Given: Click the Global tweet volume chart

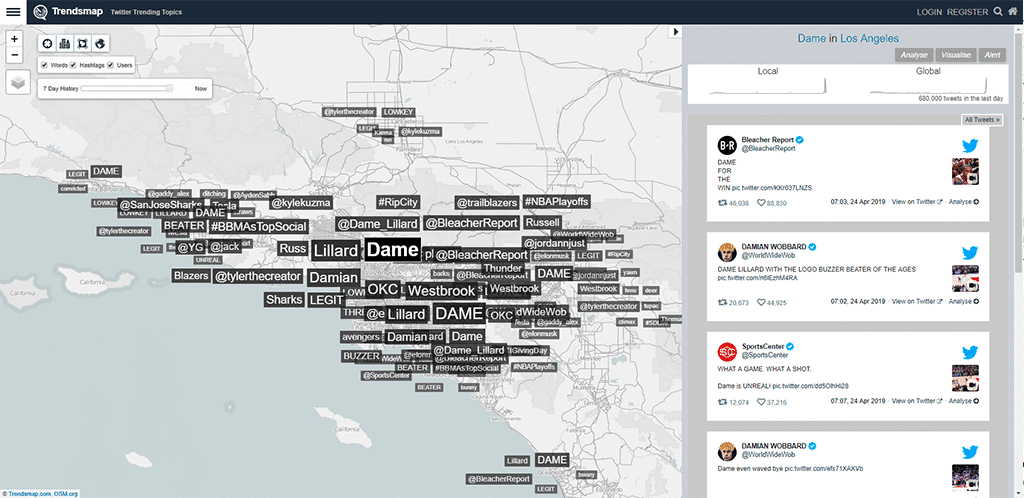Looking at the screenshot, I should click(x=929, y=87).
